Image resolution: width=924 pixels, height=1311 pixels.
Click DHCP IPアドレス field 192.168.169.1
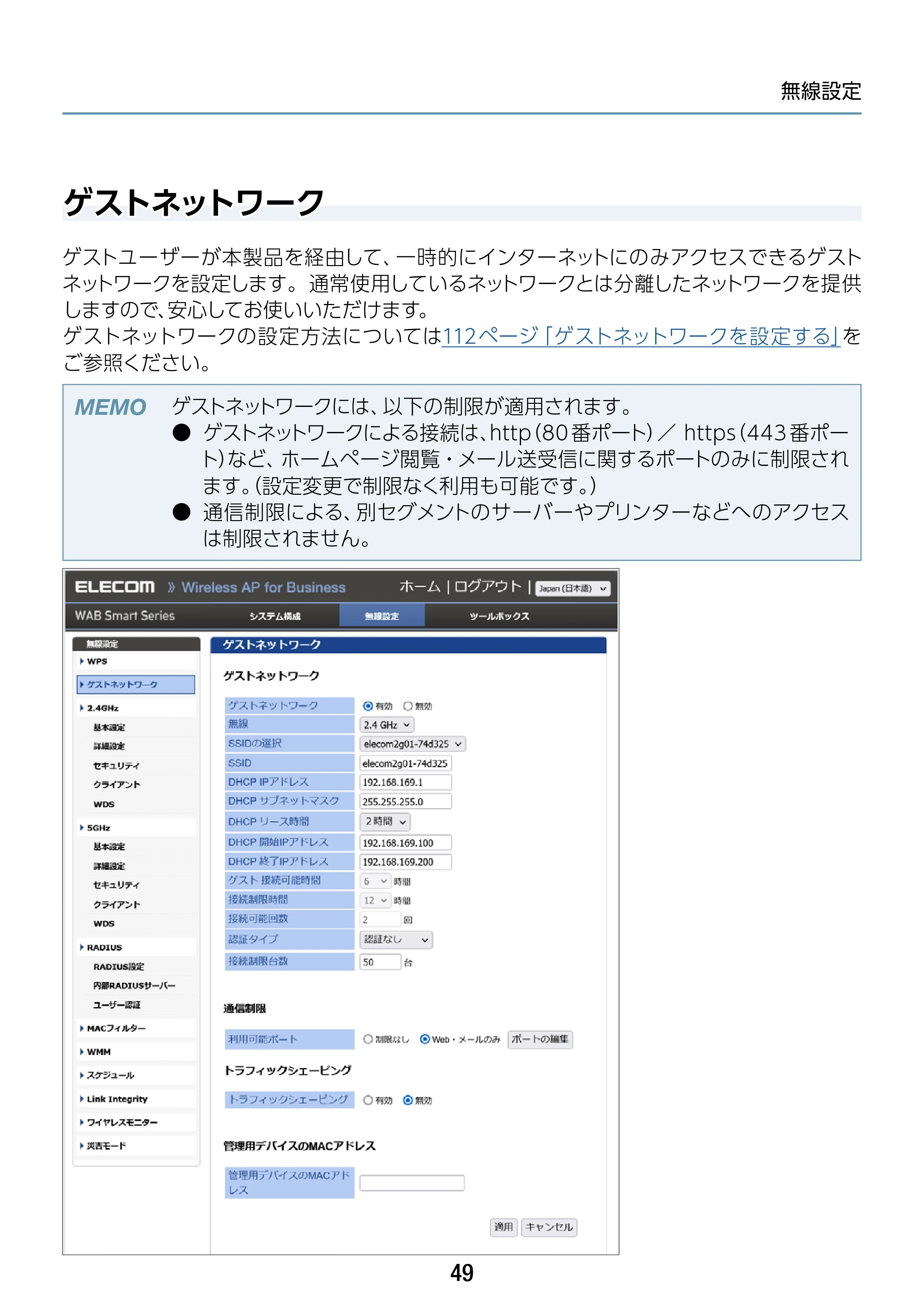pyautogui.click(x=406, y=782)
